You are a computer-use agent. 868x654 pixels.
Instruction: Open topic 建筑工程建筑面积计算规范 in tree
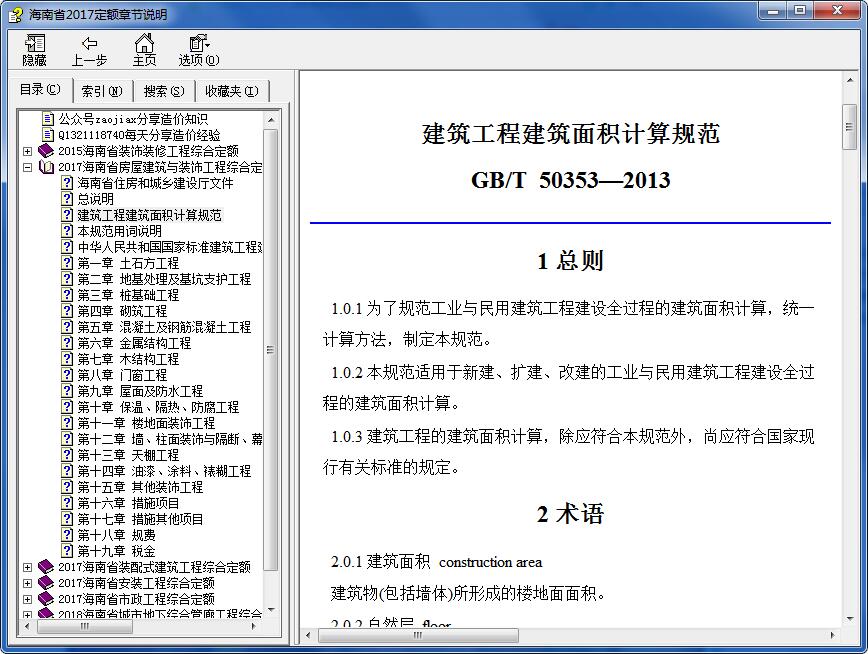click(x=149, y=215)
